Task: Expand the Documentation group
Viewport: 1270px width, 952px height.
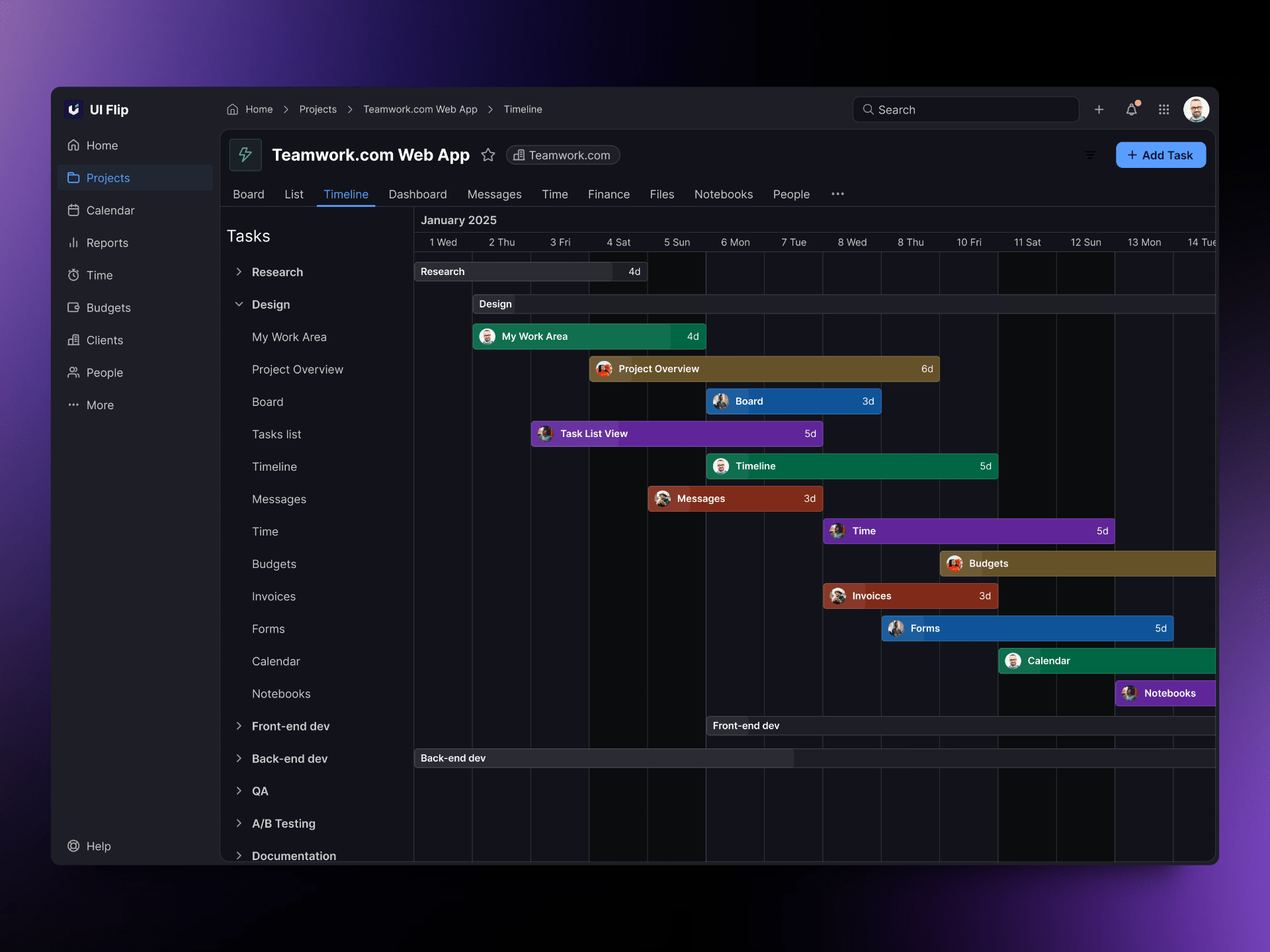Action: click(239, 855)
